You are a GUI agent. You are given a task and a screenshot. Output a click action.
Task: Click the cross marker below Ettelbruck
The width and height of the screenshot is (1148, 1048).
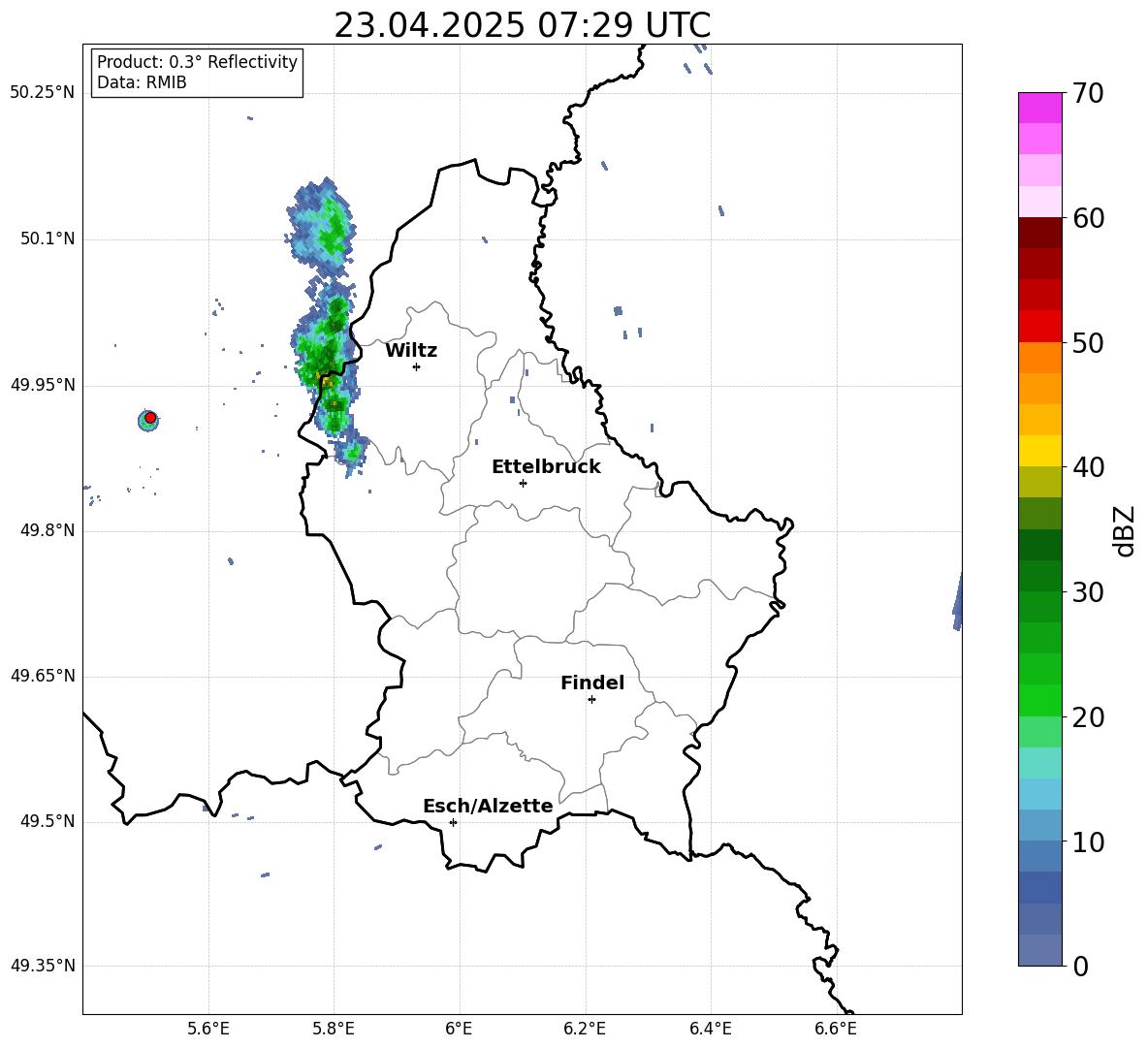click(523, 483)
